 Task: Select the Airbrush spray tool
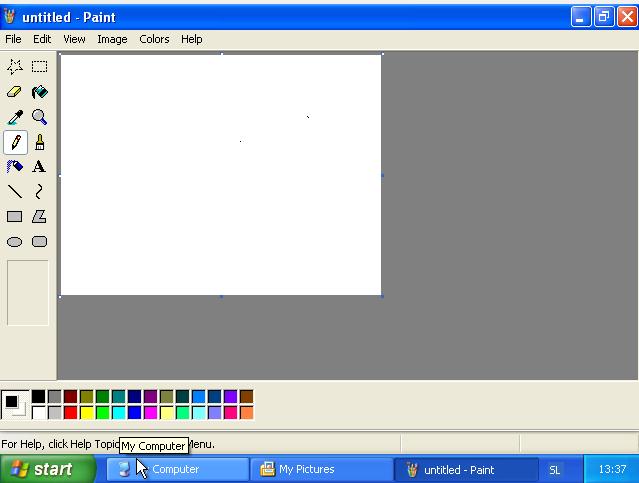click(x=15, y=167)
